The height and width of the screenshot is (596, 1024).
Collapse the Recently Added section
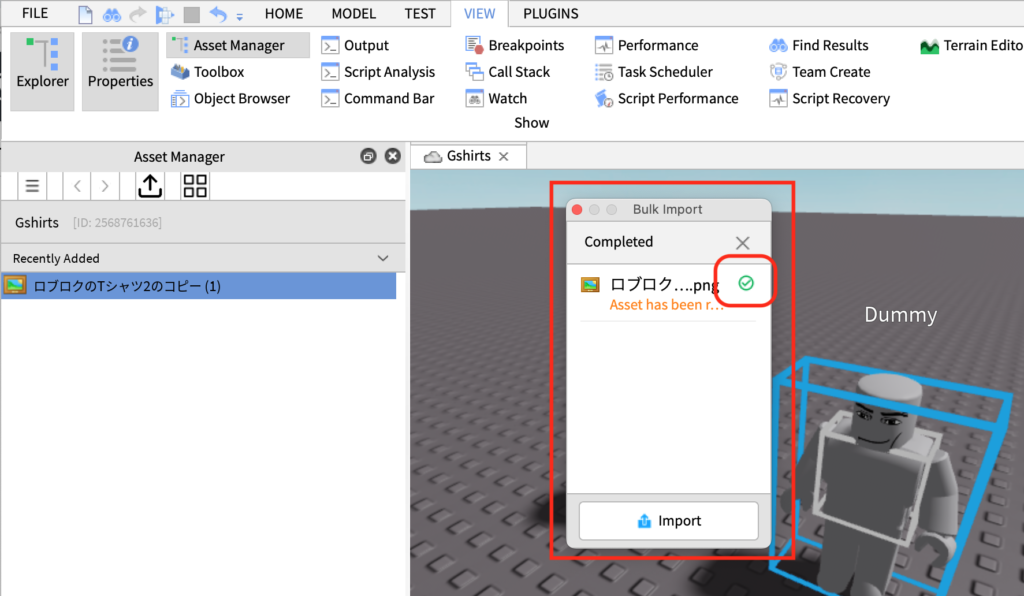click(383, 259)
